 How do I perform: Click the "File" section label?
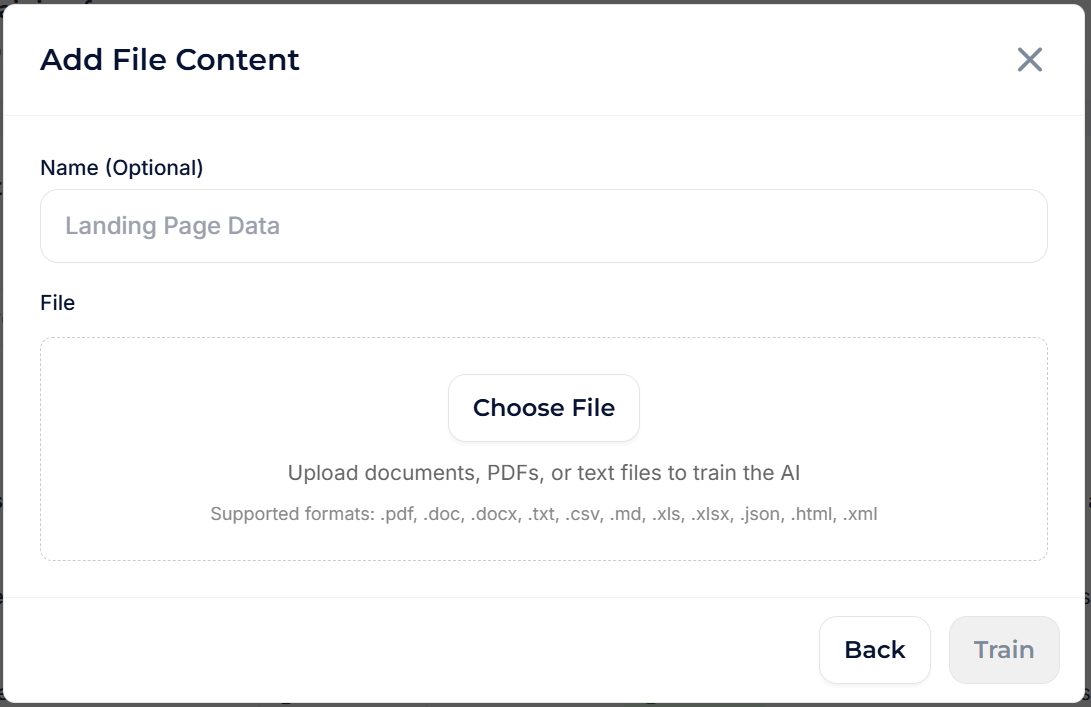point(57,303)
